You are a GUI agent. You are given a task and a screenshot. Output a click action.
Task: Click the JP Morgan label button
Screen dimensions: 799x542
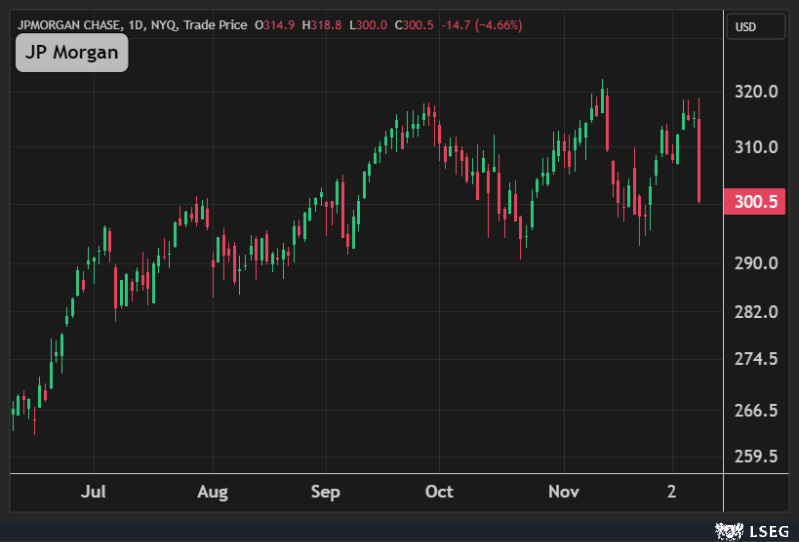pyautogui.click(x=72, y=53)
